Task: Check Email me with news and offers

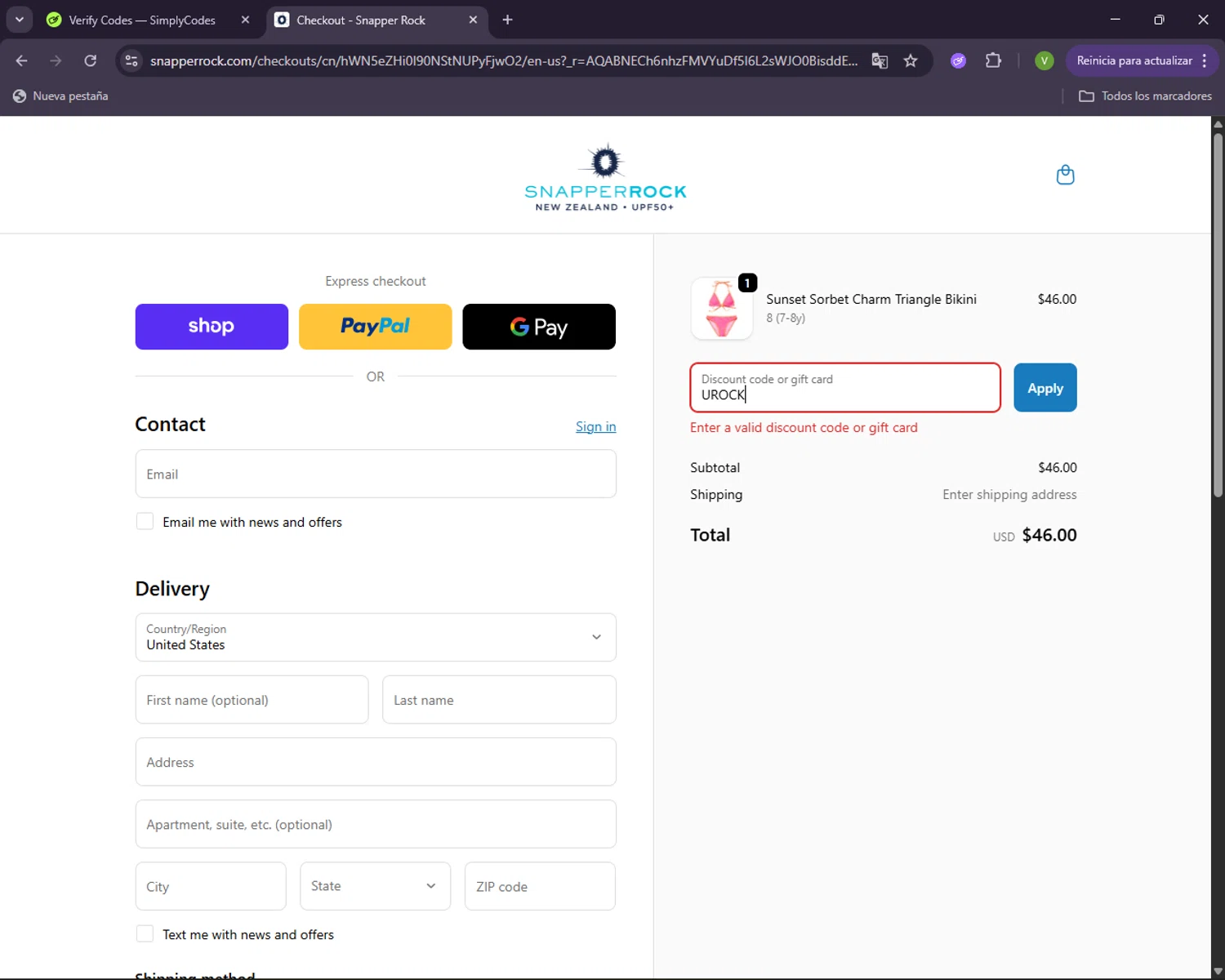Action: coord(145,521)
